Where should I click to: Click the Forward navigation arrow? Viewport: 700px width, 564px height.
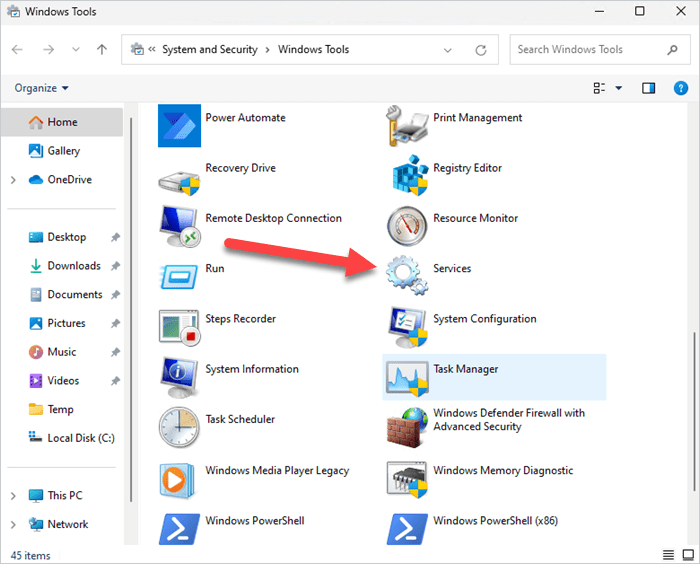(x=48, y=50)
